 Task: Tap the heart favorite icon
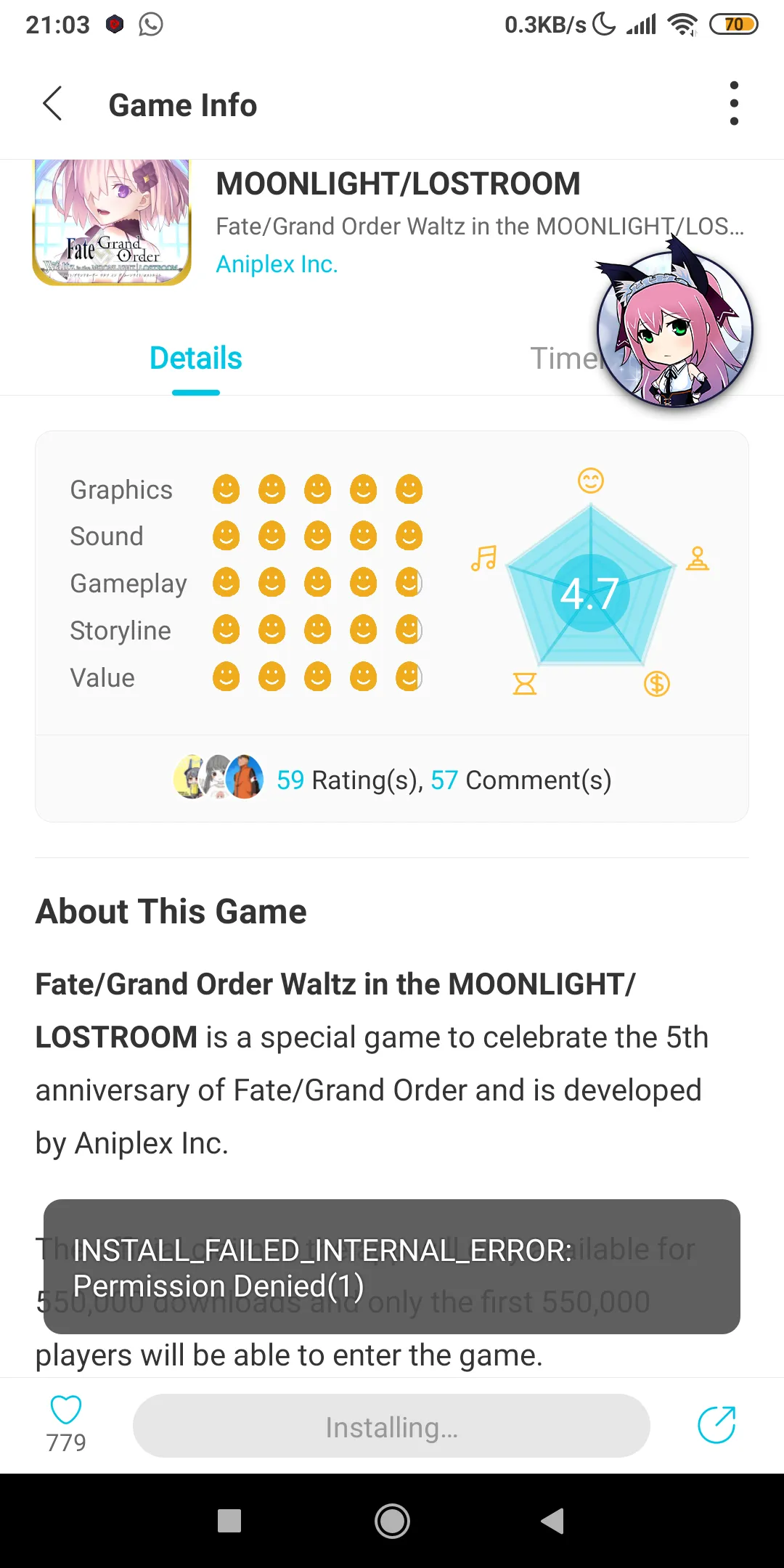[65, 1410]
